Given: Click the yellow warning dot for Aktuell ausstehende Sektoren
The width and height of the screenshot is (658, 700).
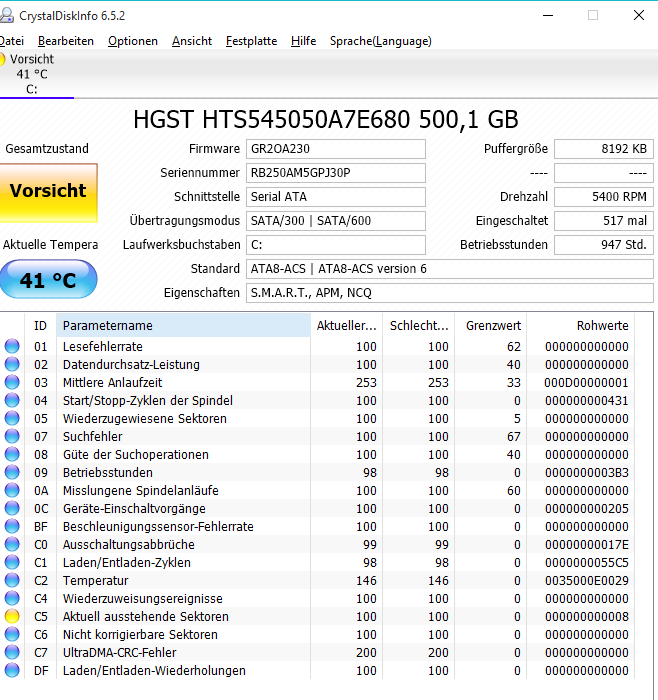Looking at the screenshot, I should tap(12, 617).
